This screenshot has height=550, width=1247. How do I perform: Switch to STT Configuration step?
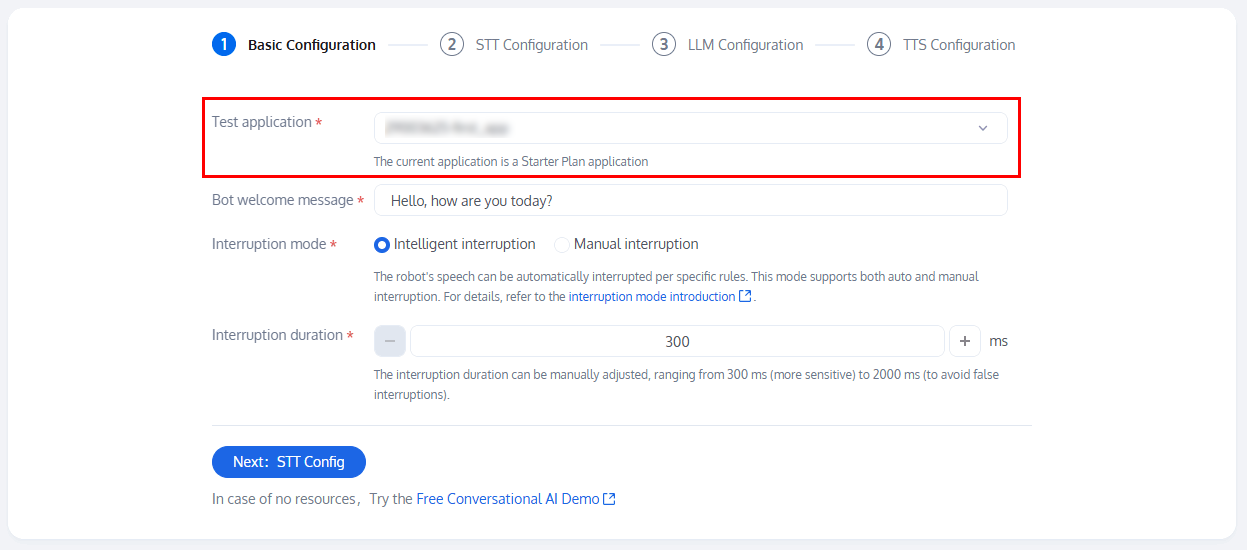(x=531, y=45)
